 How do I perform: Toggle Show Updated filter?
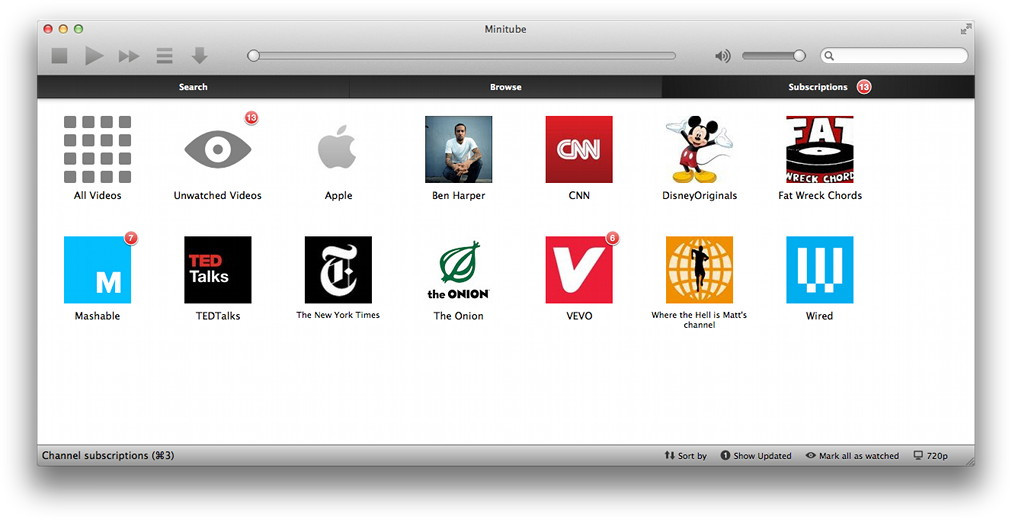pyautogui.click(x=756, y=455)
